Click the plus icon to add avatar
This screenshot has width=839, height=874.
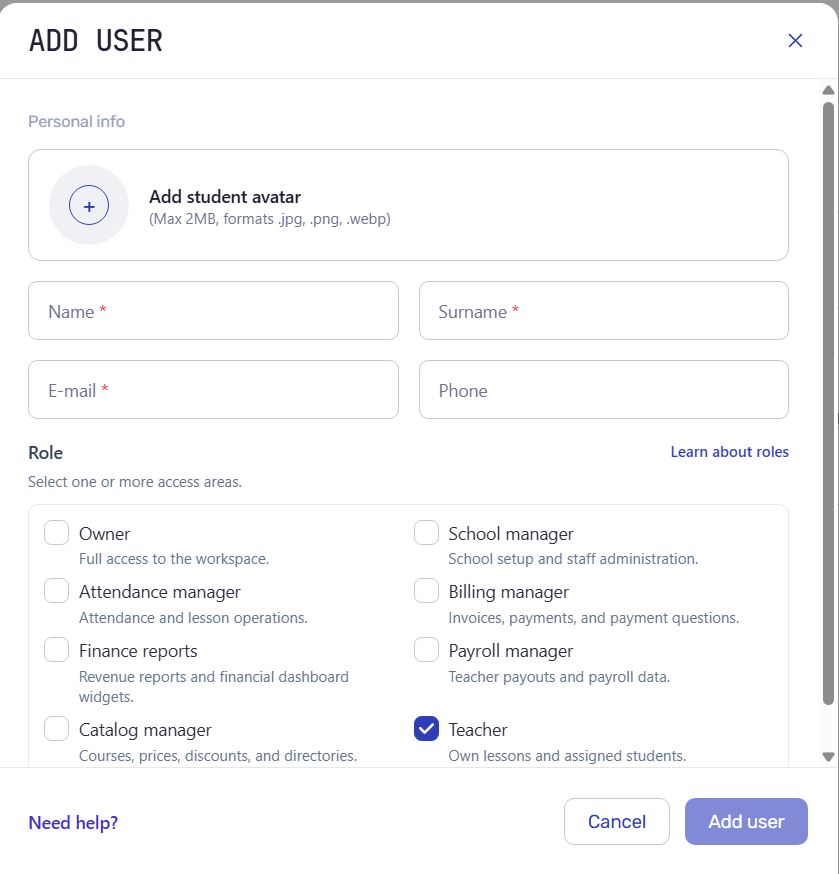tap(89, 205)
